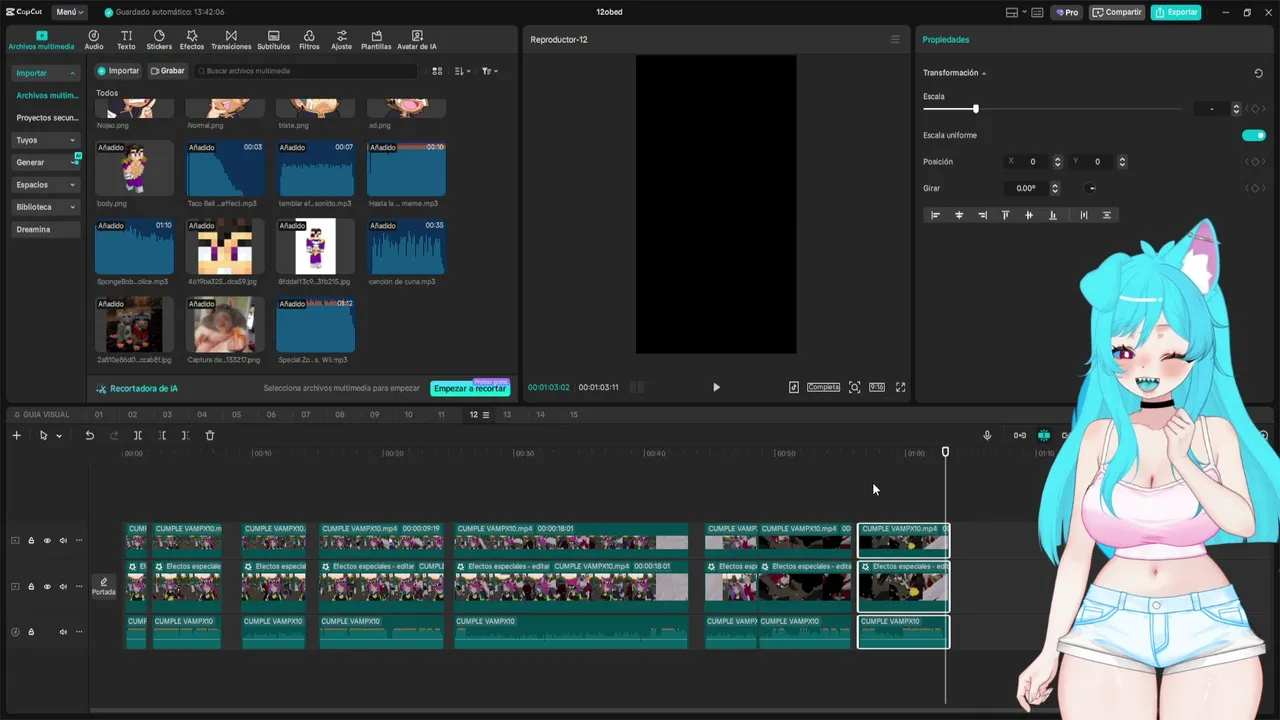The image size is (1280, 720).
Task: Reset the Transformación settings
Action: click(x=1258, y=73)
